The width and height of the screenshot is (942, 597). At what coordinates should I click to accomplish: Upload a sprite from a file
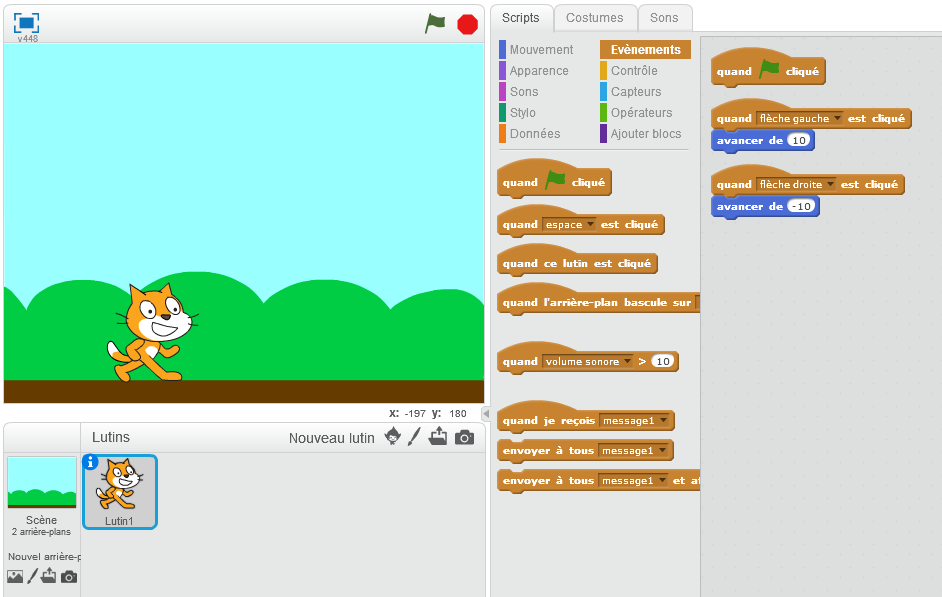click(x=439, y=437)
